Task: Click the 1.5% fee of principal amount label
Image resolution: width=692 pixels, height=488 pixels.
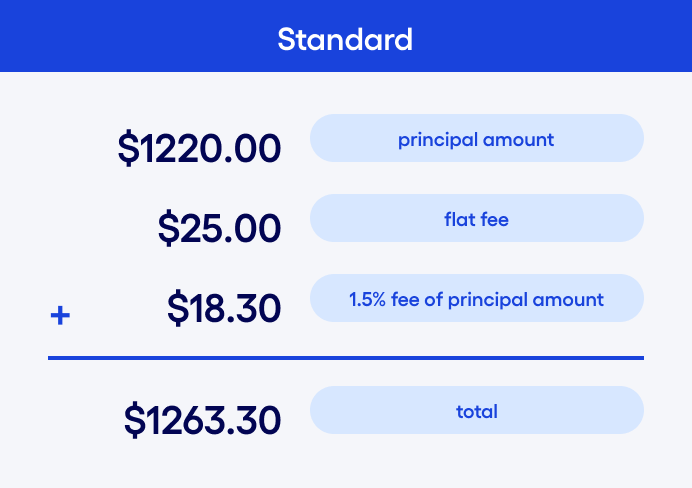Action: (x=476, y=299)
